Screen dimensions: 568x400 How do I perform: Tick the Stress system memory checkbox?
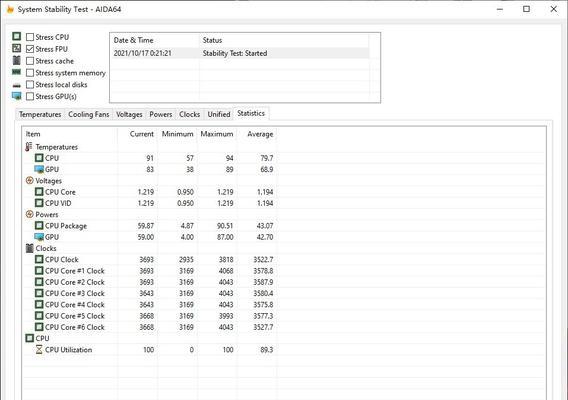click(30, 73)
